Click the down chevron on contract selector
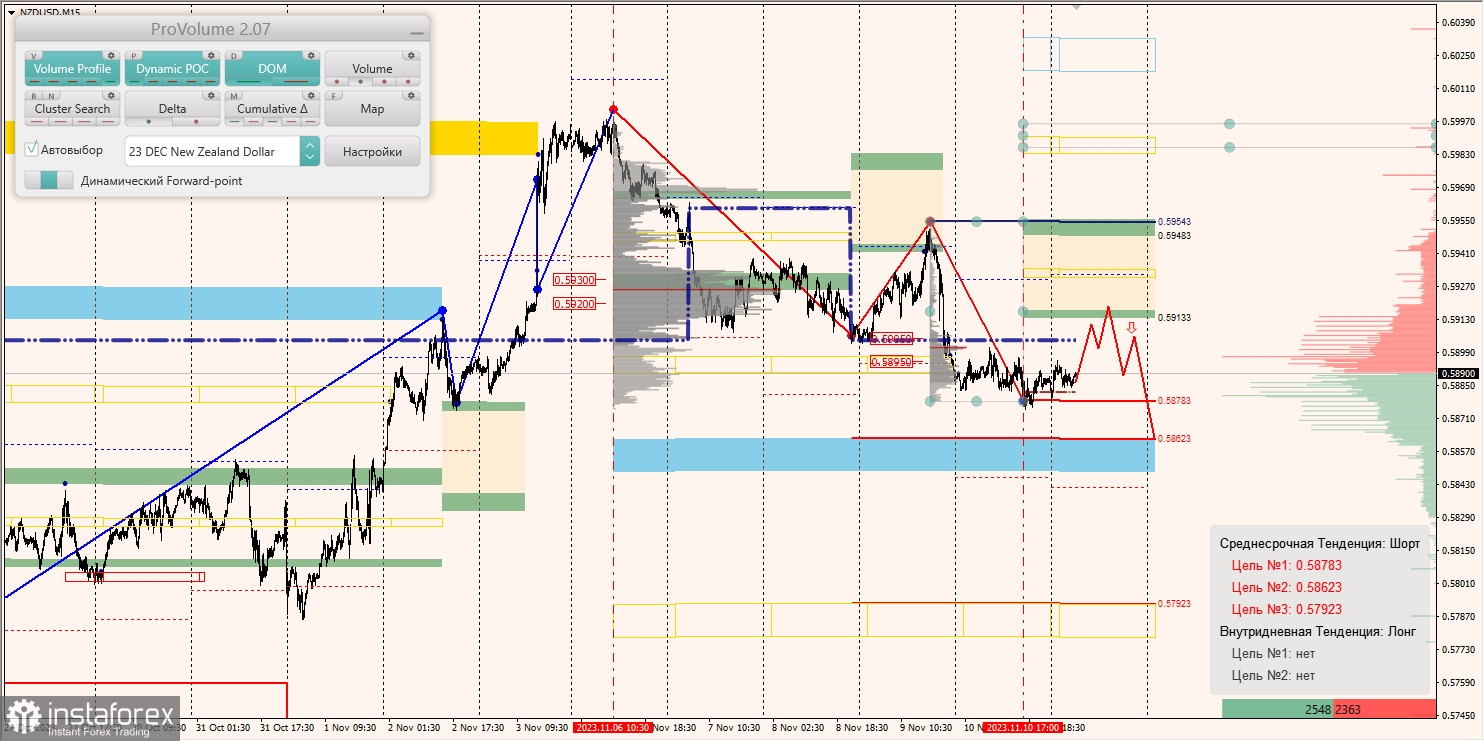This screenshot has height=741, width=1484. click(x=310, y=158)
